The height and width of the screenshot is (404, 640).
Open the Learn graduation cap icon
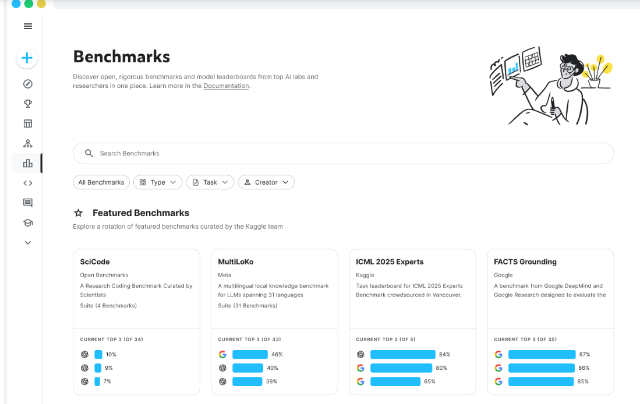[28, 223]
